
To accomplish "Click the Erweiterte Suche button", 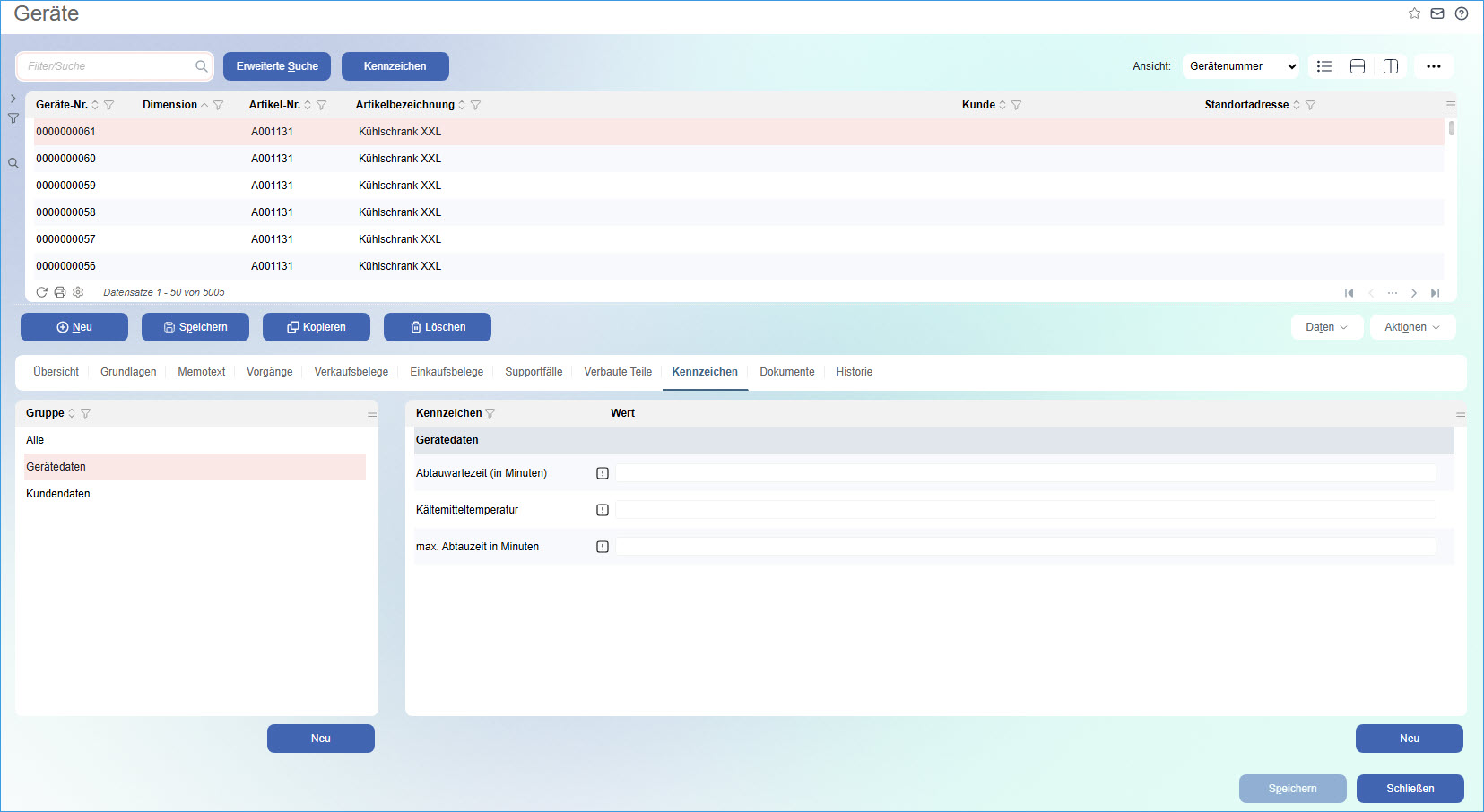I will click(277, 66).
